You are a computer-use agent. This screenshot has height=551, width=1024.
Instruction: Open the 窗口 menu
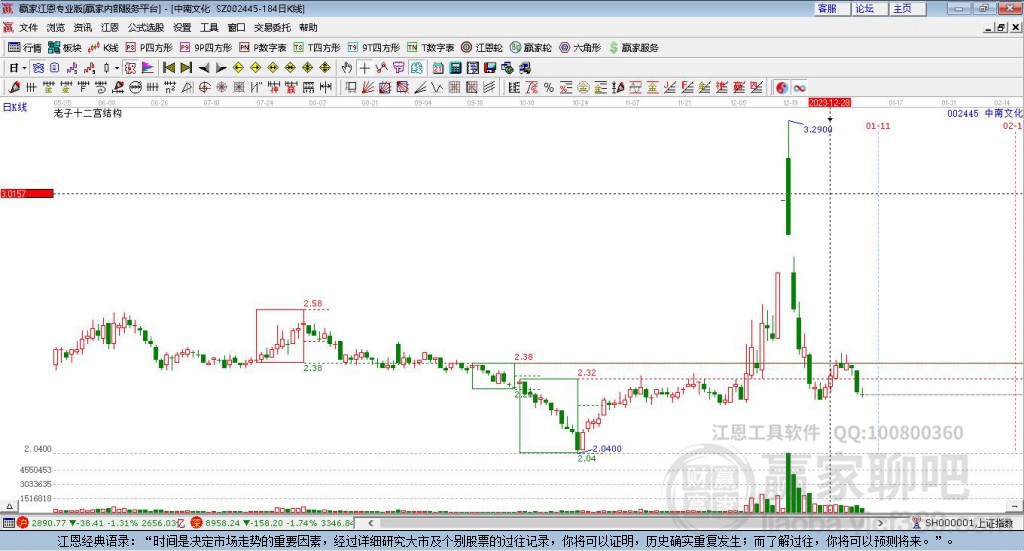[236, 27]
